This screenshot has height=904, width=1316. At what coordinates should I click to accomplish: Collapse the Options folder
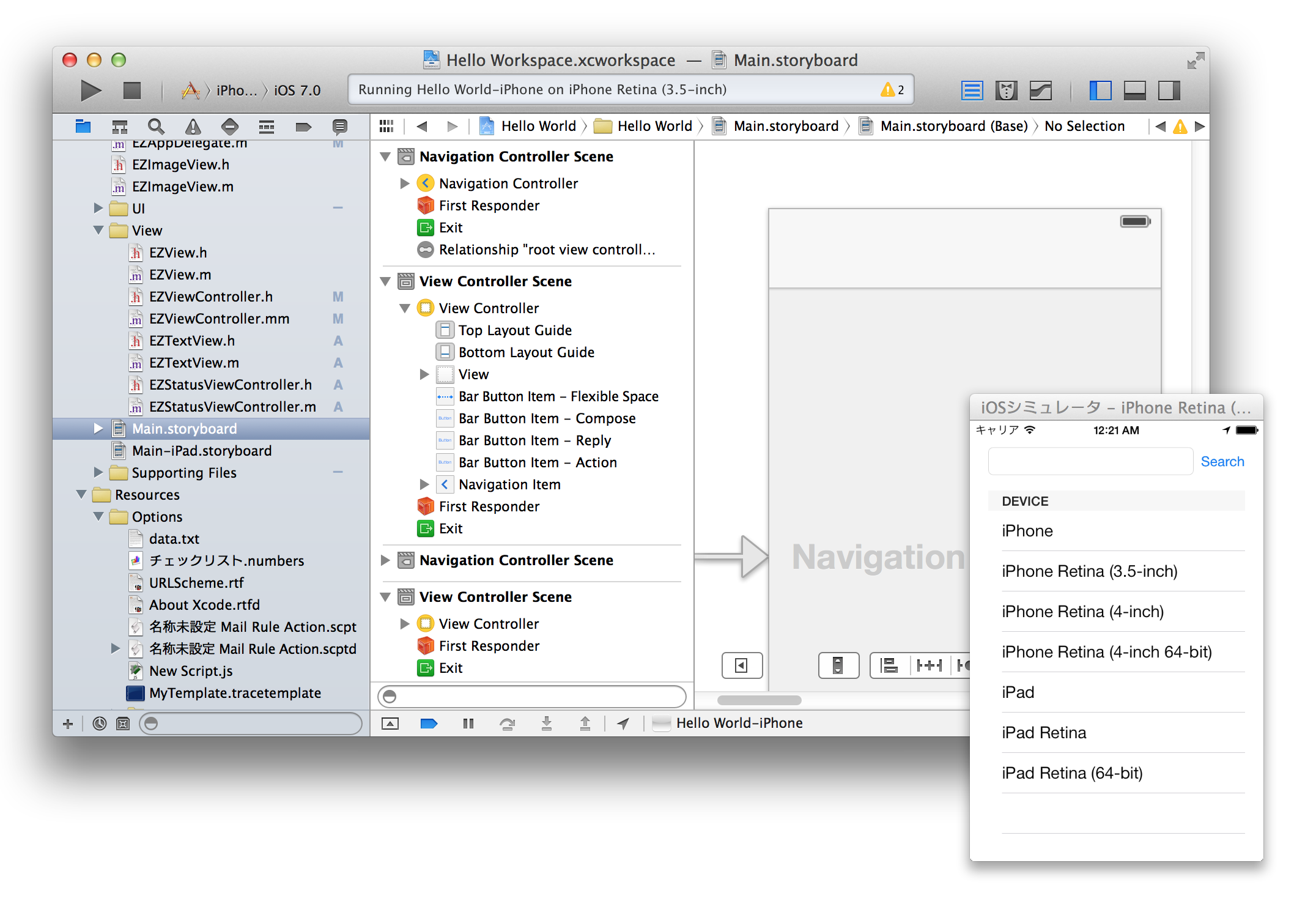pyautogui.click(x=98, y=516)
